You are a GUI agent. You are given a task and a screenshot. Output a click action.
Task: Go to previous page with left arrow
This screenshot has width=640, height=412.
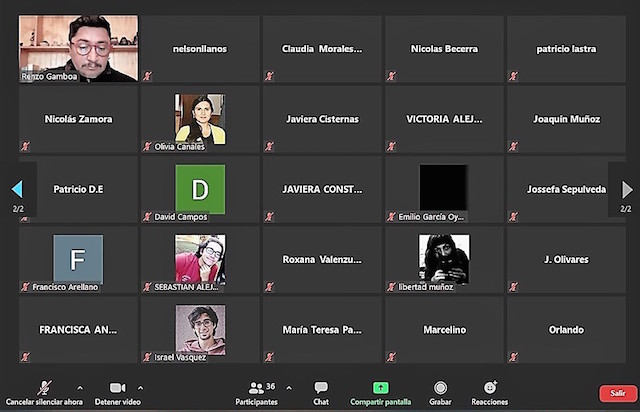coord(16,189)
